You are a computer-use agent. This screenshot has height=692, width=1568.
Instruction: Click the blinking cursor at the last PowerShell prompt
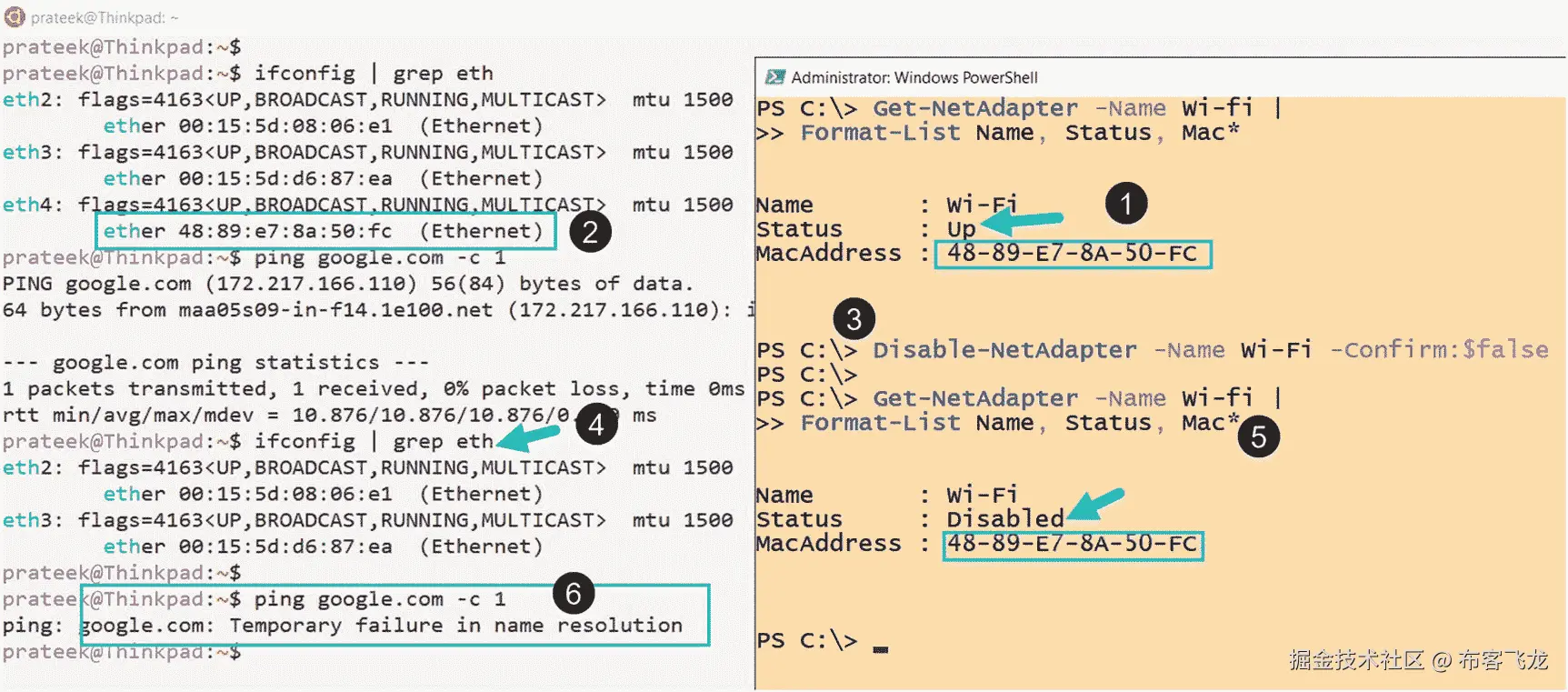880,649
